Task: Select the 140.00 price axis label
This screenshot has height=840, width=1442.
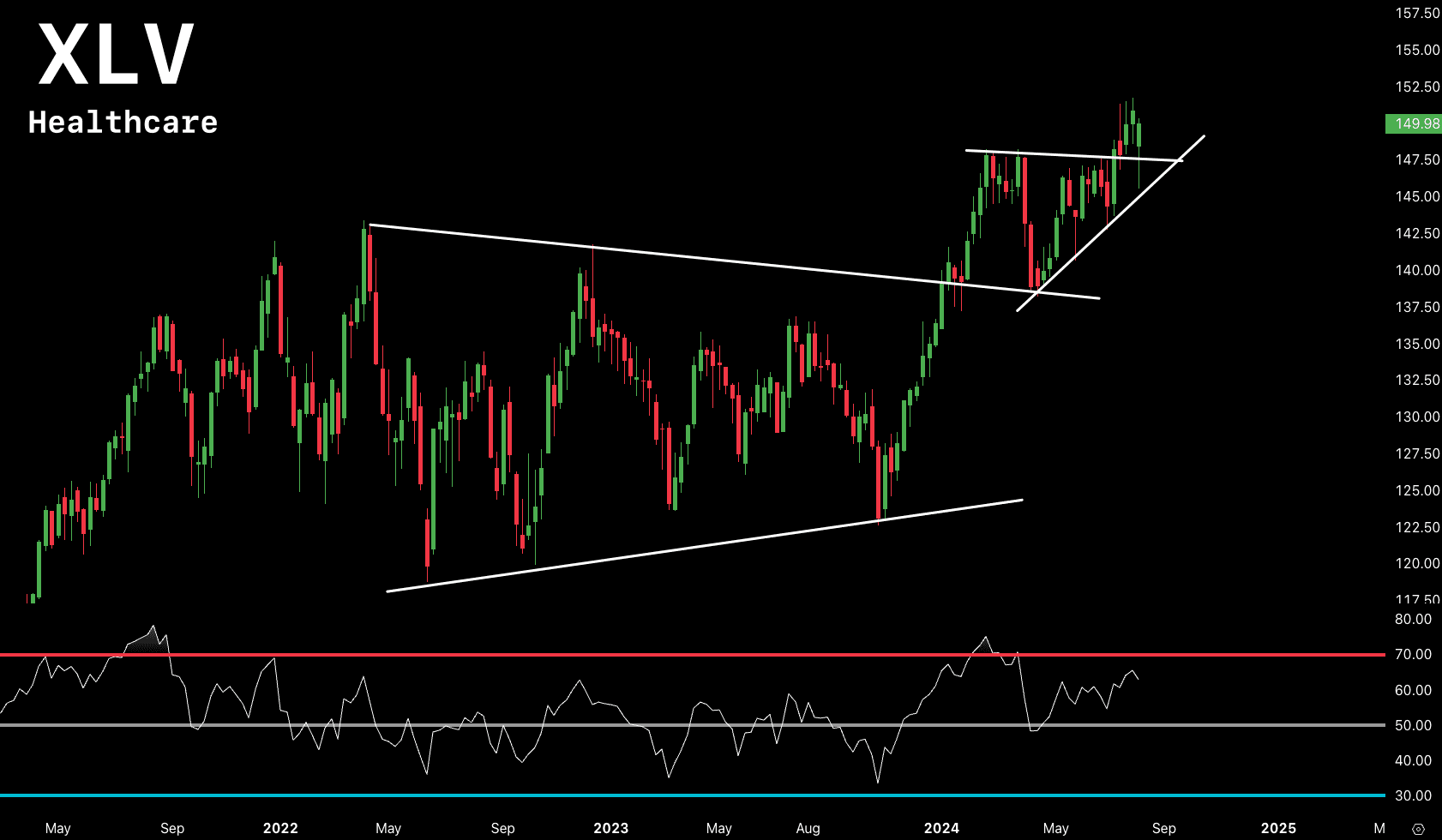Action: coord(1417,270)
